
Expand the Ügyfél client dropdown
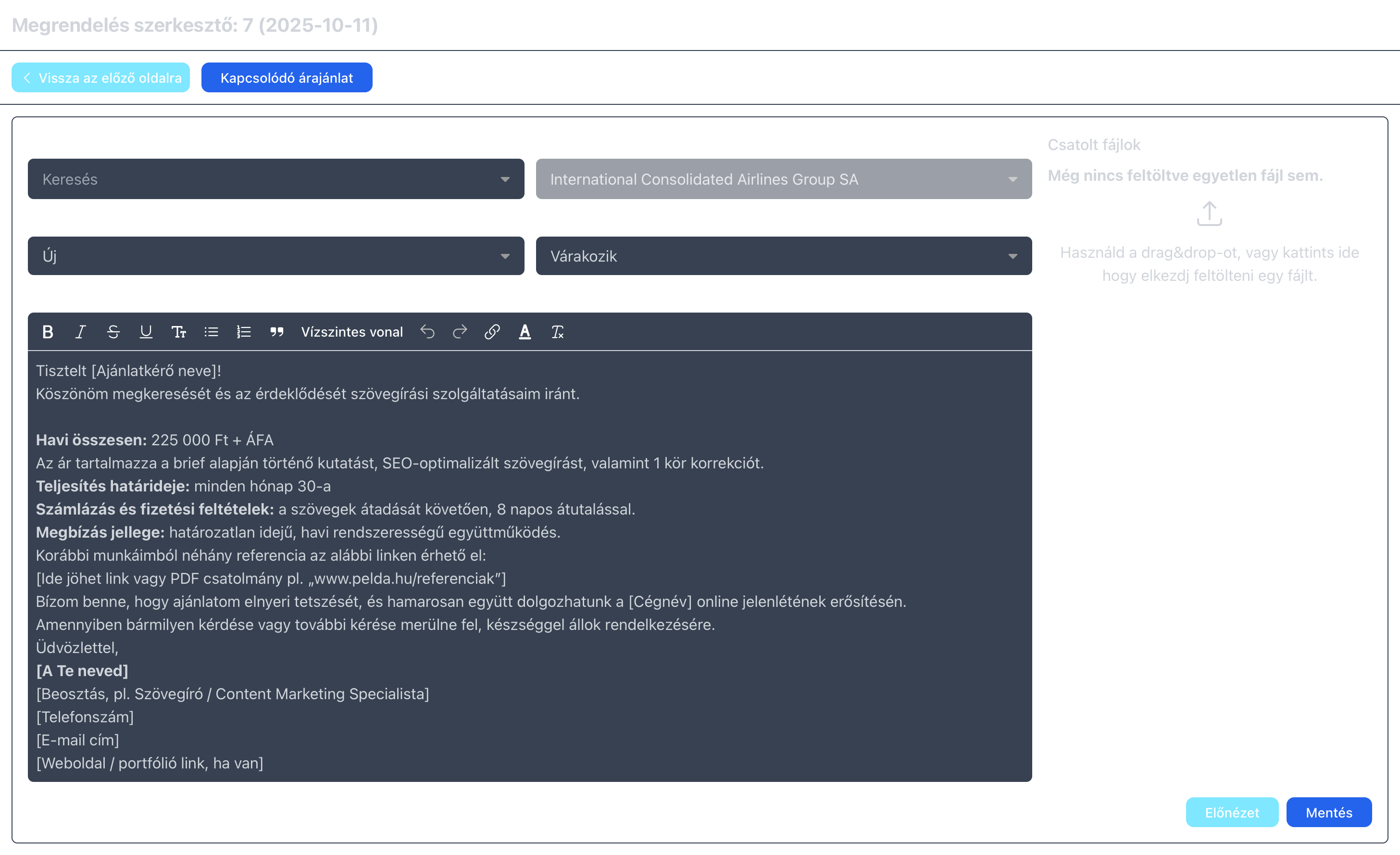pos(784,179)
